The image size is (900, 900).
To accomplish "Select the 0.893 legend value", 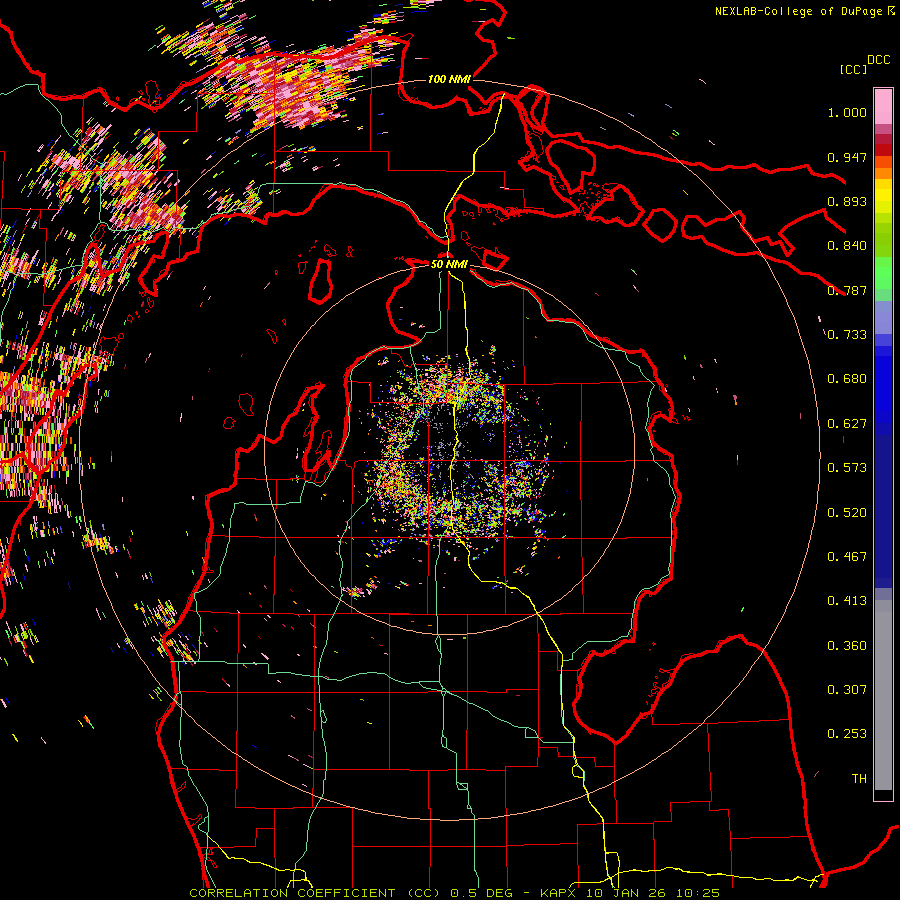I will coord(847,201).
